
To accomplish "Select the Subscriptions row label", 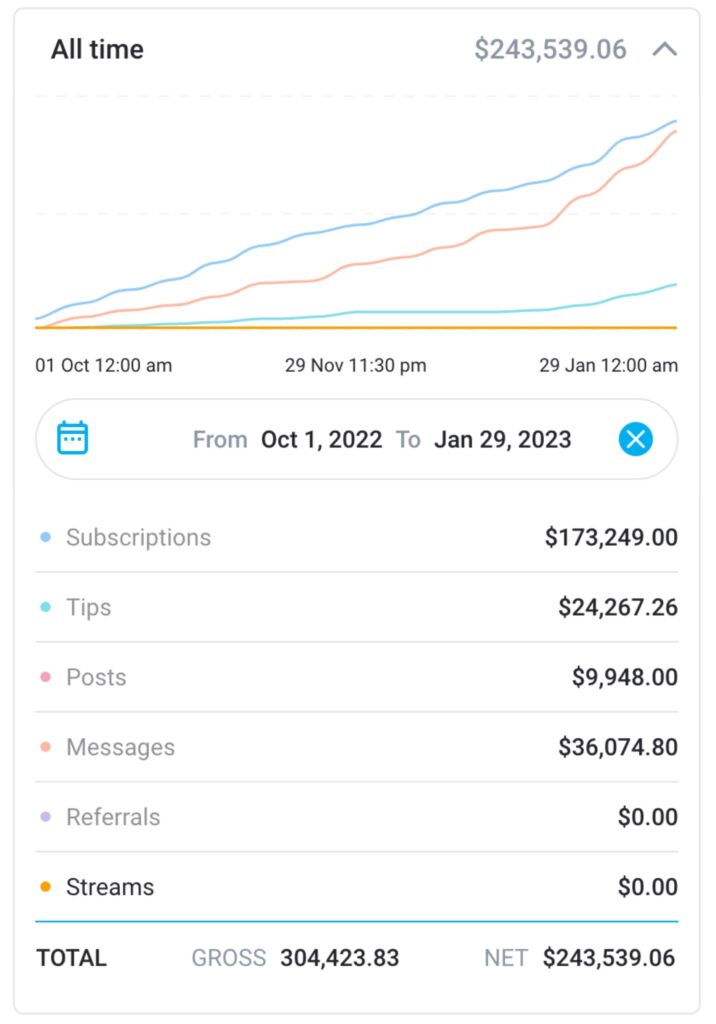I will 138,537.
